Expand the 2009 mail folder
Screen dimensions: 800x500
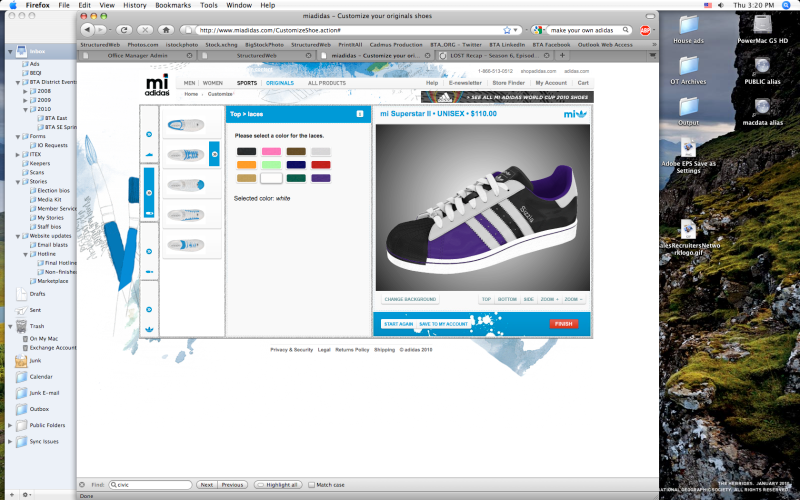(26, 101)
